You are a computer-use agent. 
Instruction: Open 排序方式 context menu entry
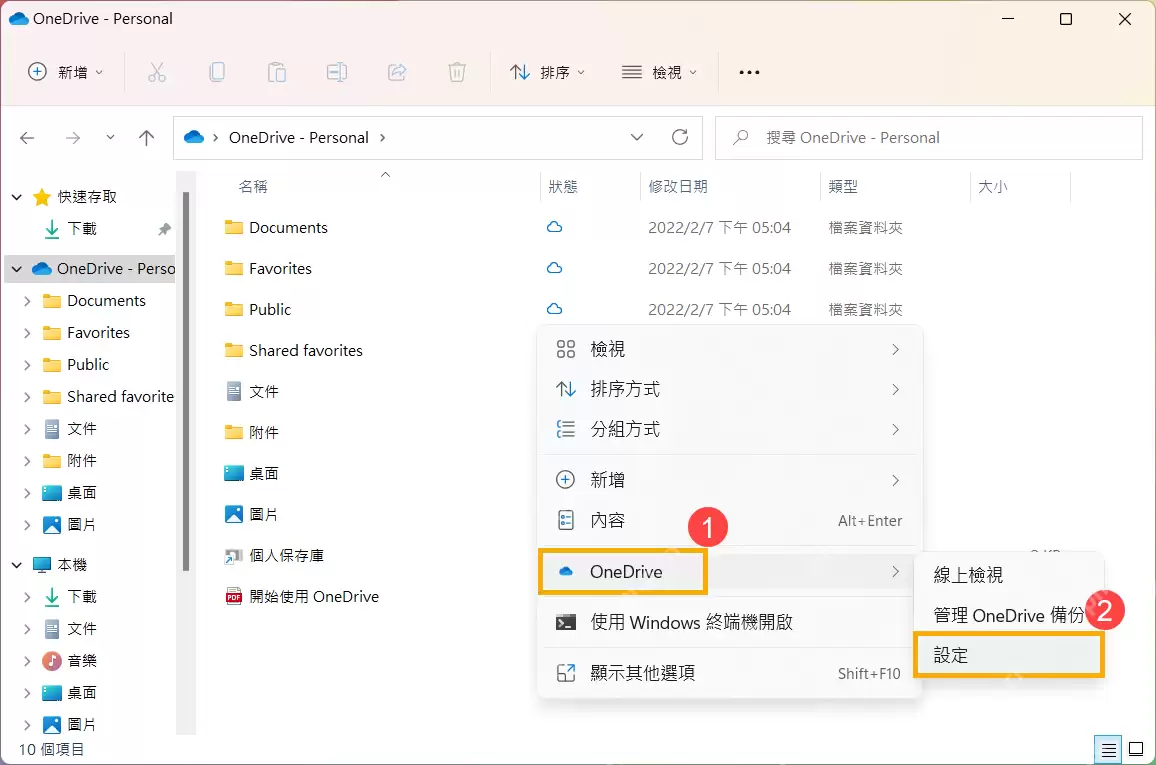click(x=730, y=389)
